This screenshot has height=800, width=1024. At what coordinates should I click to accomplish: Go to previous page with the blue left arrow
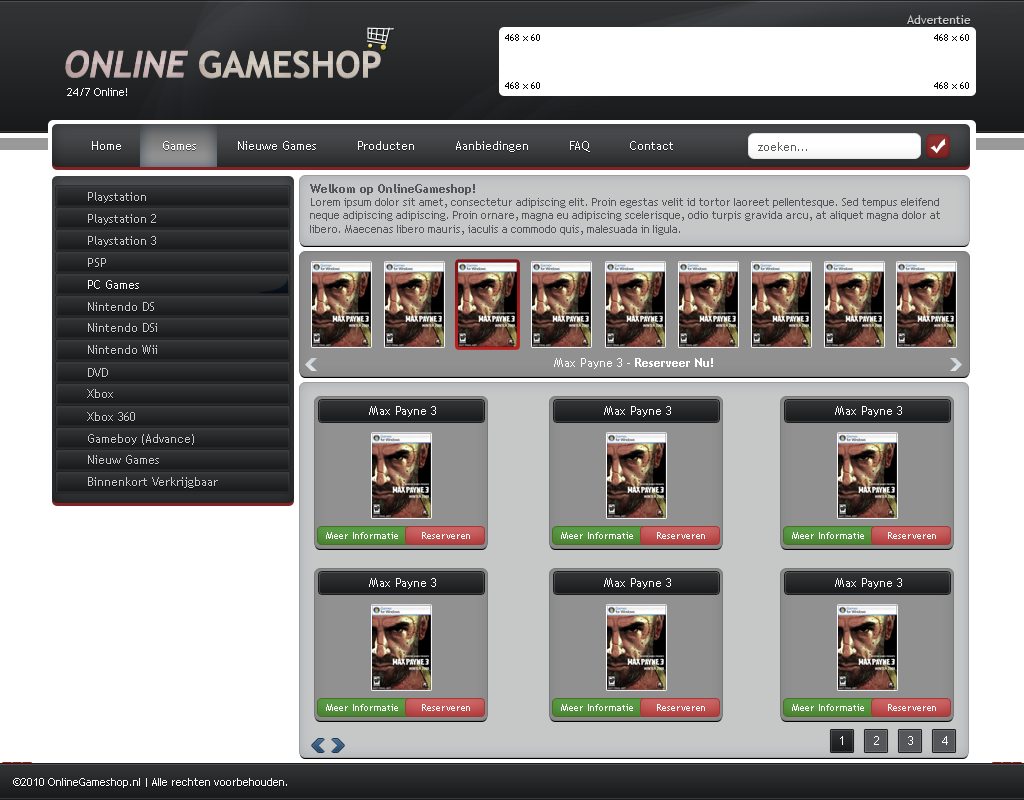[x=318, y=745]
